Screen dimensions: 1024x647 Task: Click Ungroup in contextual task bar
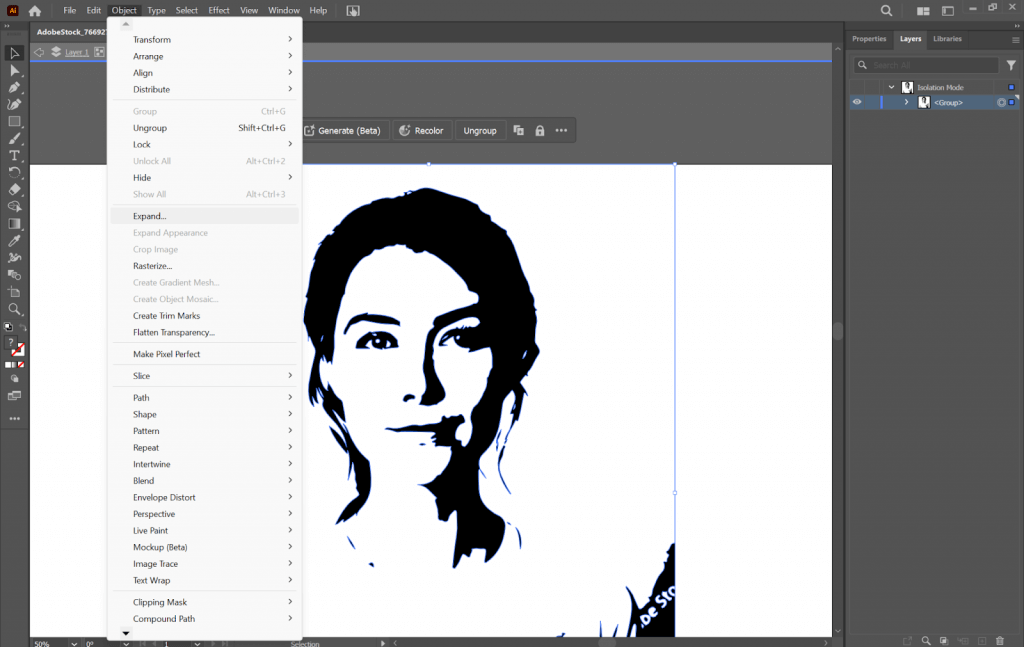tap(480, 131)
